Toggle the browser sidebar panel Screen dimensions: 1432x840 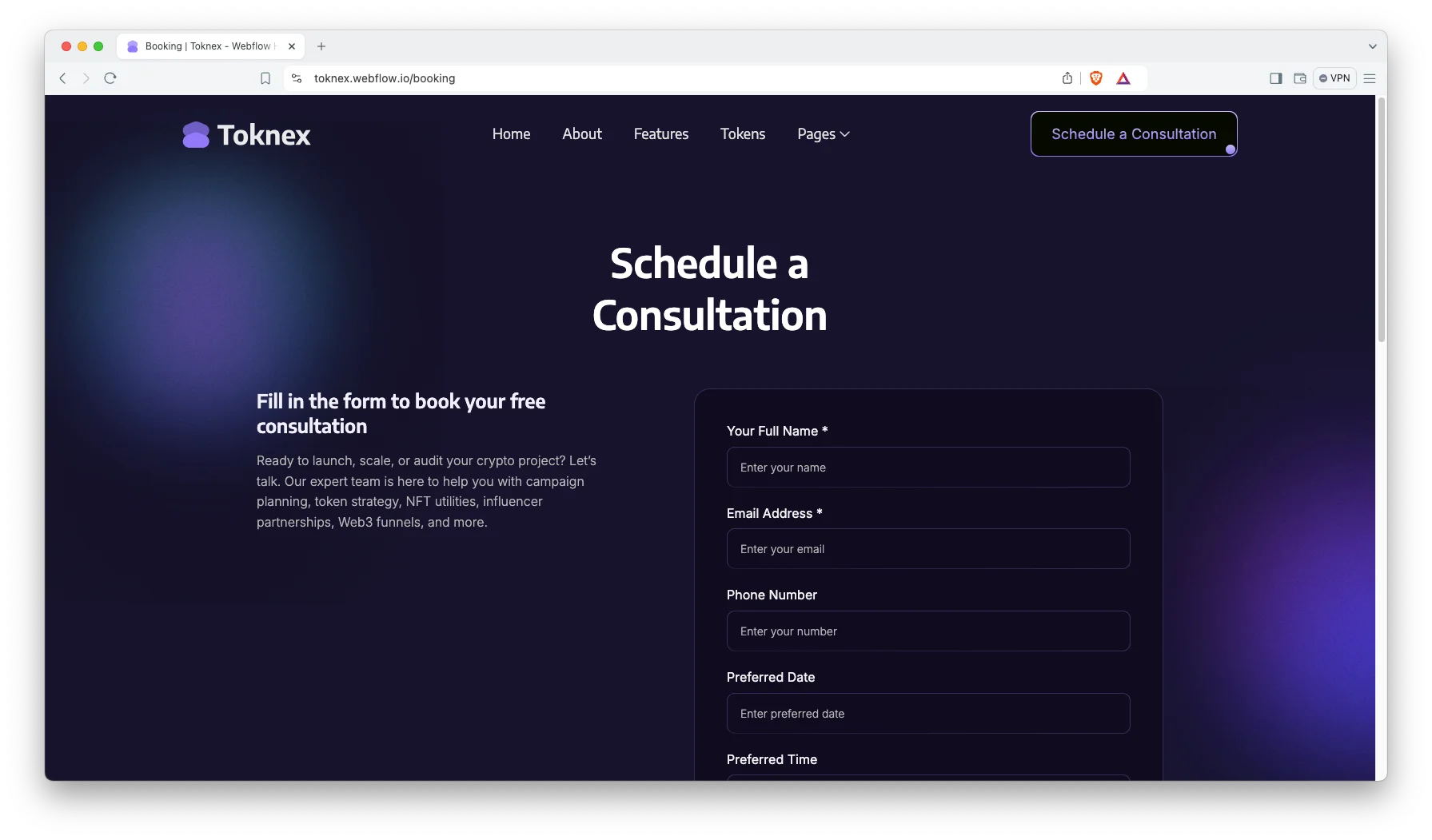pyautogui.click(x=1276, y=78)
